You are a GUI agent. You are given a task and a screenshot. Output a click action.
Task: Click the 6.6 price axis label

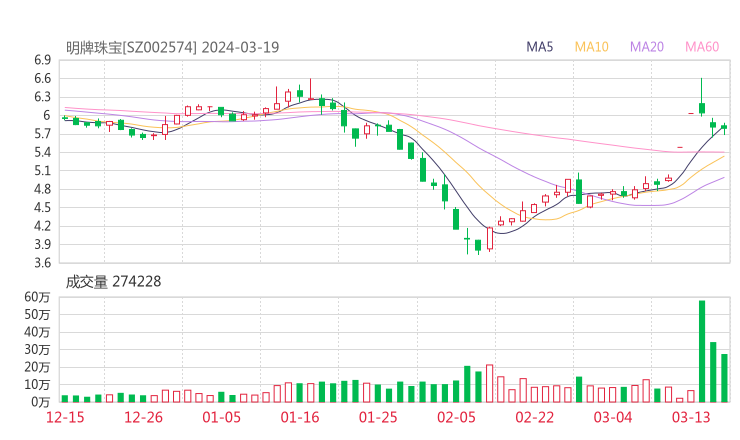[42, 78]
